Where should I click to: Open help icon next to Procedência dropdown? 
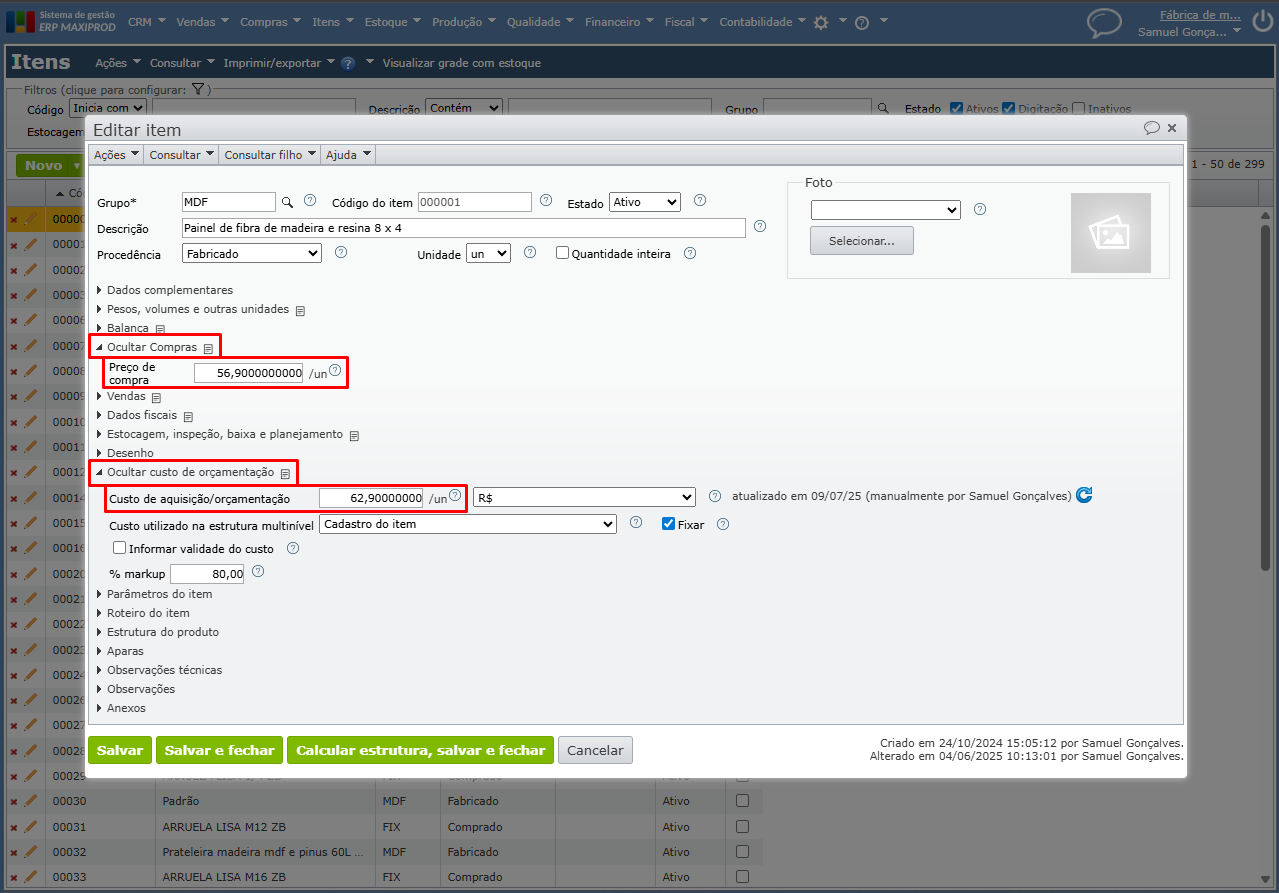(341, 252)
